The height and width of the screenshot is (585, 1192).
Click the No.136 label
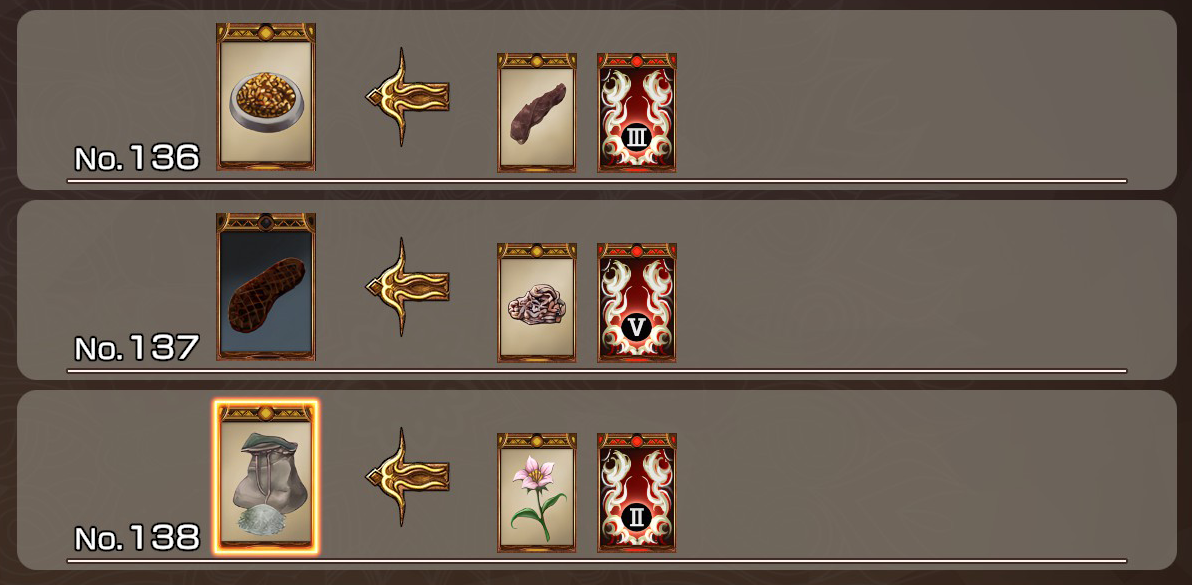(x=137, y=158)
